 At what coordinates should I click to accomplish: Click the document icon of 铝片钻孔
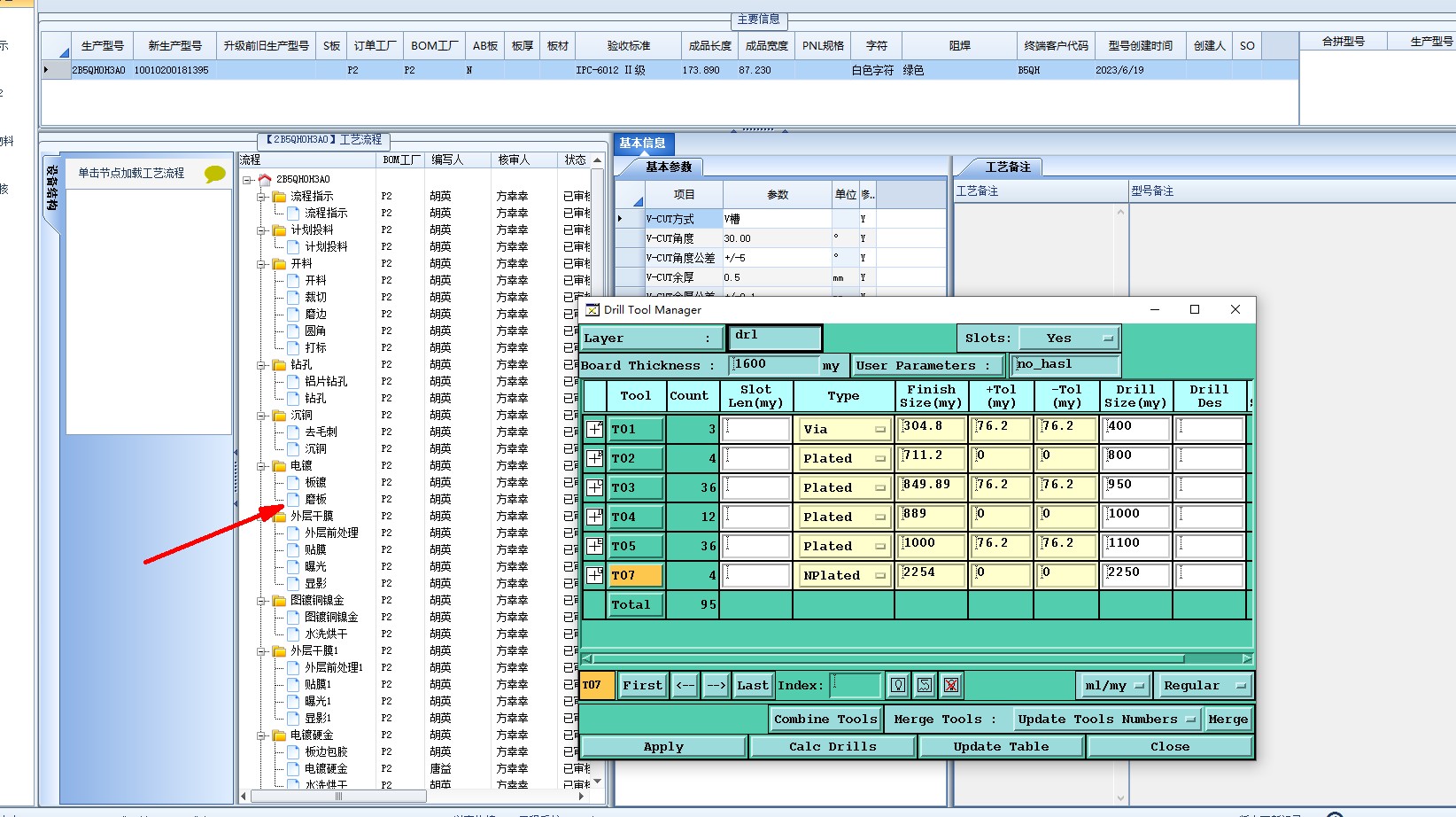click(293, 382)
